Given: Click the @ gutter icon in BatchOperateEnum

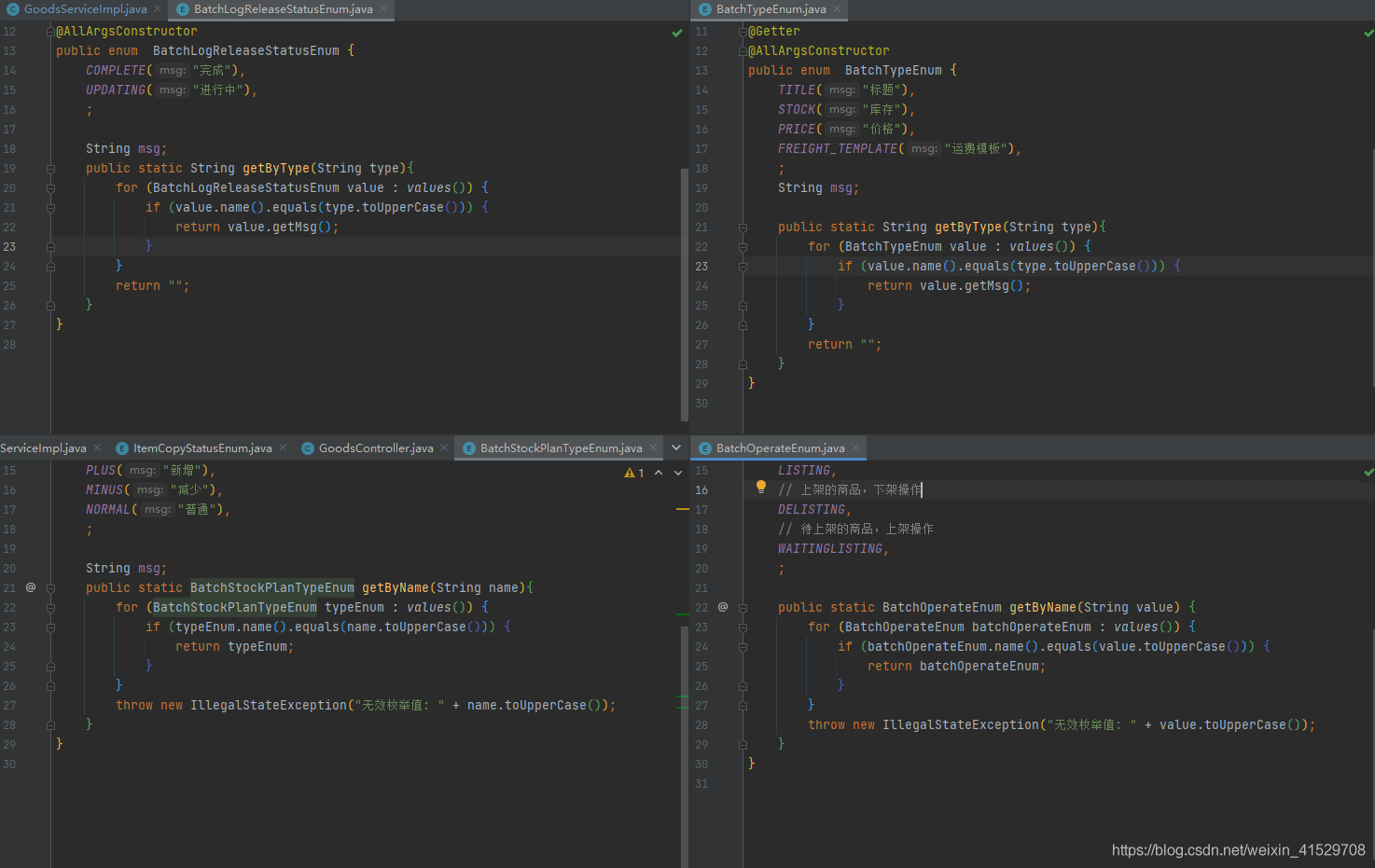Looking at the screenshot, I should 723,607.
